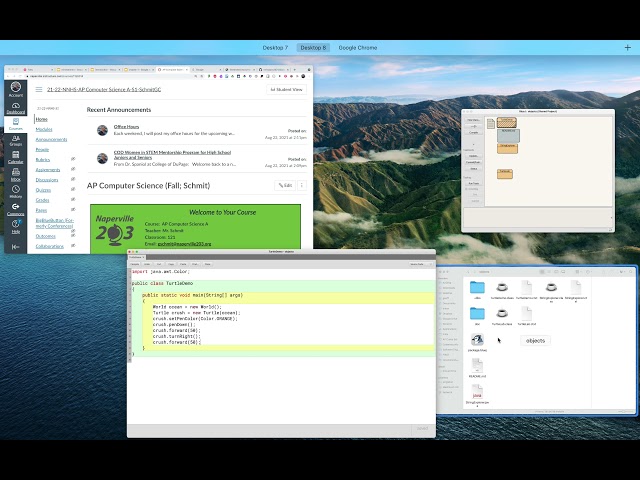
Task: Click the dependency arrow button in BlueJ
Action: coord(473,127)
